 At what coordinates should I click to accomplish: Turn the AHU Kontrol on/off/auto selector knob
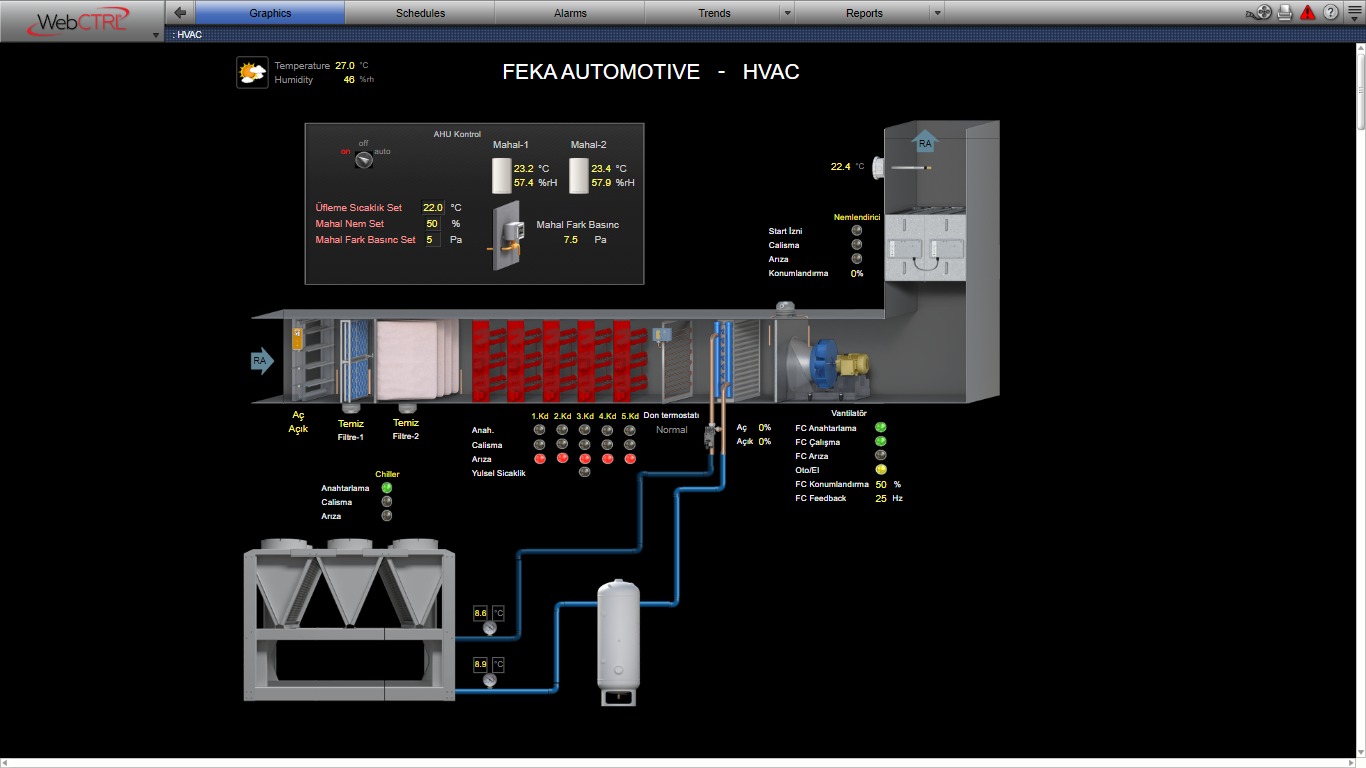tap(364, 158)
